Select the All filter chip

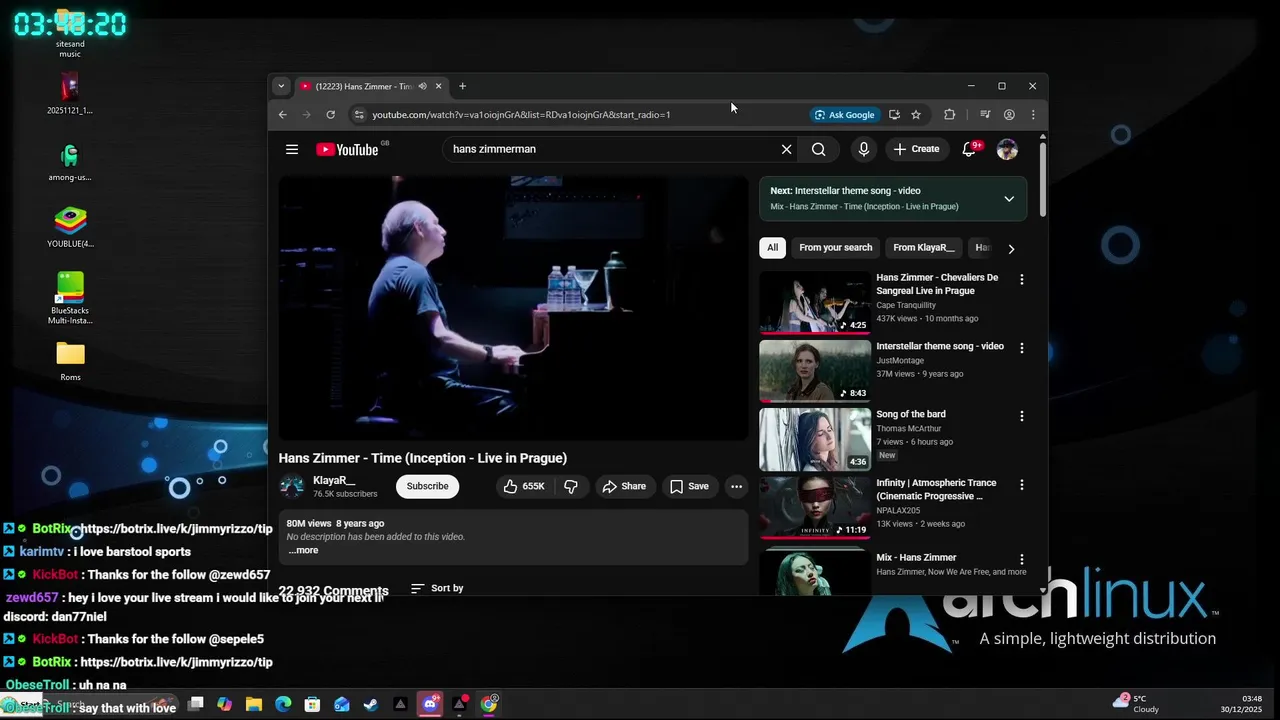tap(772, 247)
